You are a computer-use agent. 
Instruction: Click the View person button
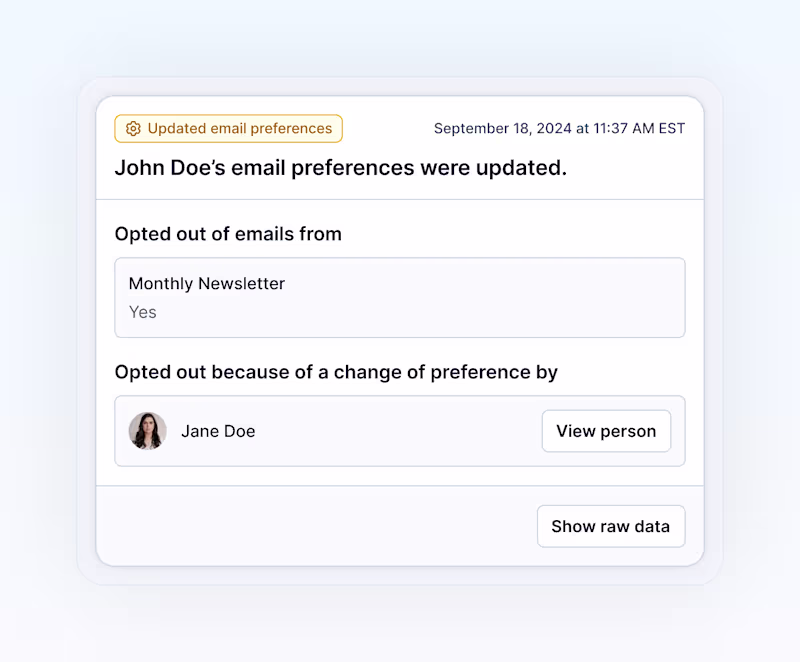[606, 431]
